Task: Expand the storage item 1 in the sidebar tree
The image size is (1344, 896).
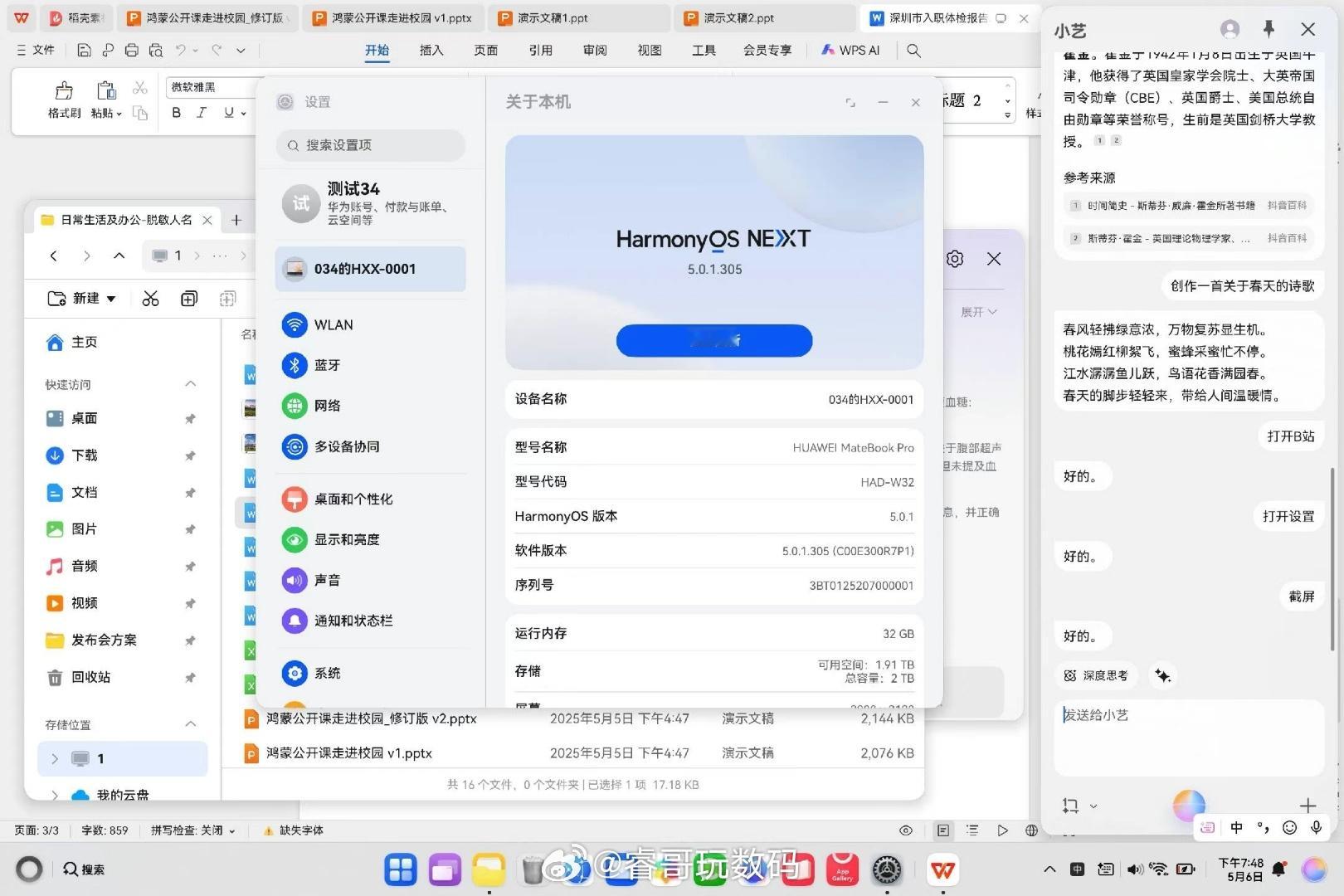Action: click(x=55, y=759)
